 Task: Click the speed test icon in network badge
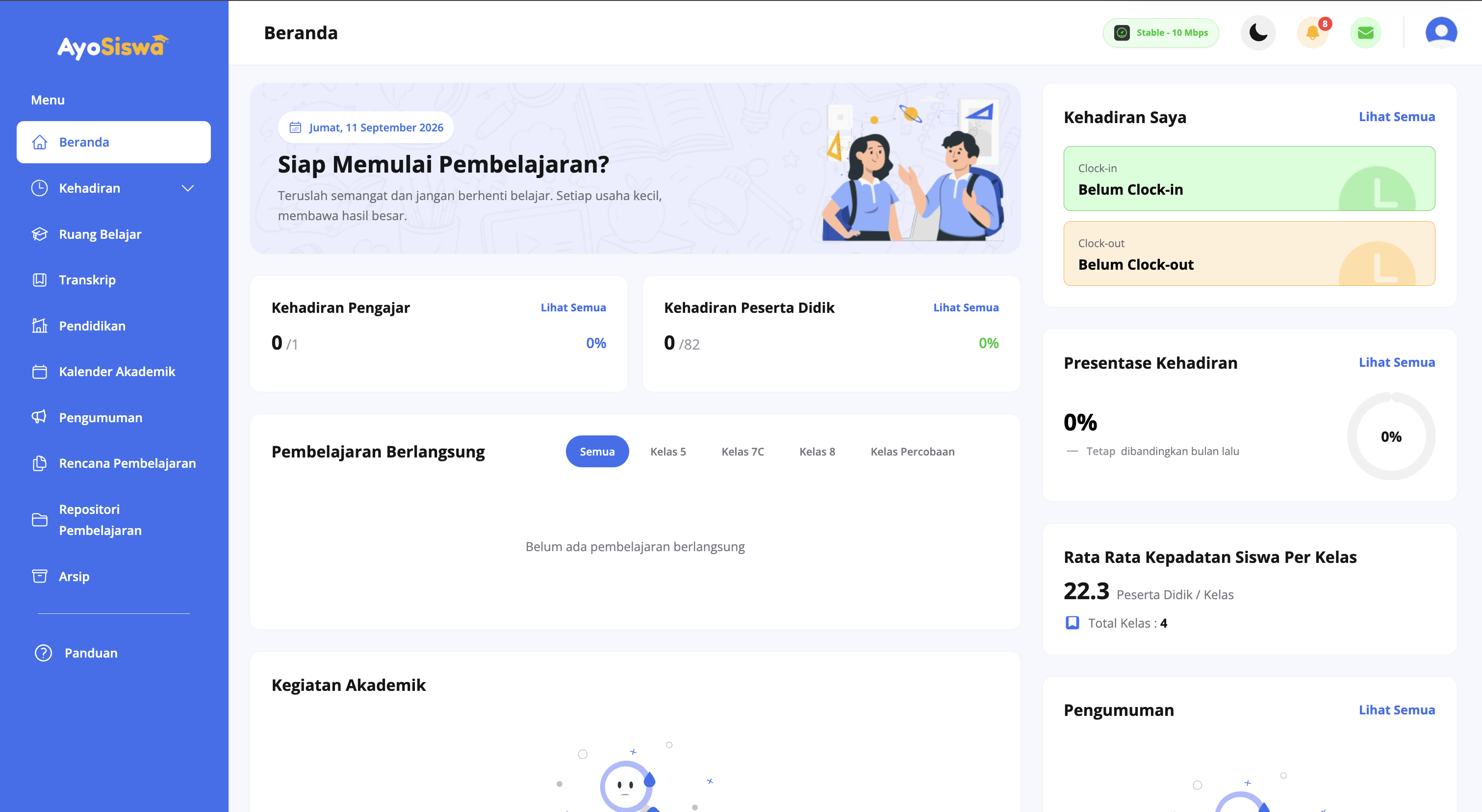point(1122,33)
